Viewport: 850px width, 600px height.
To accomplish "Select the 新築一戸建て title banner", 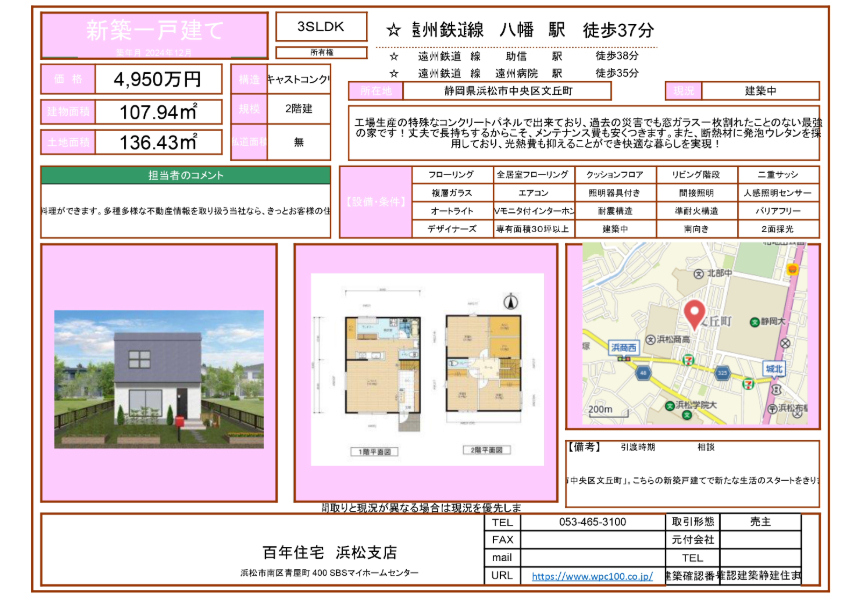I will click(154, 35).
